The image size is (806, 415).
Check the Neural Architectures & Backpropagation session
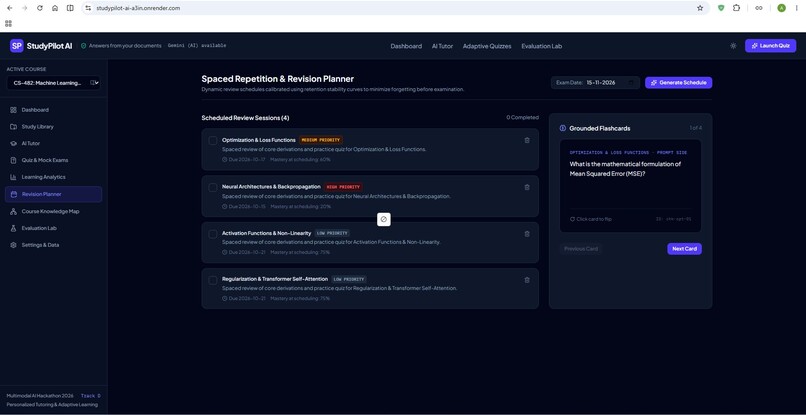click(x=213, y=188)
